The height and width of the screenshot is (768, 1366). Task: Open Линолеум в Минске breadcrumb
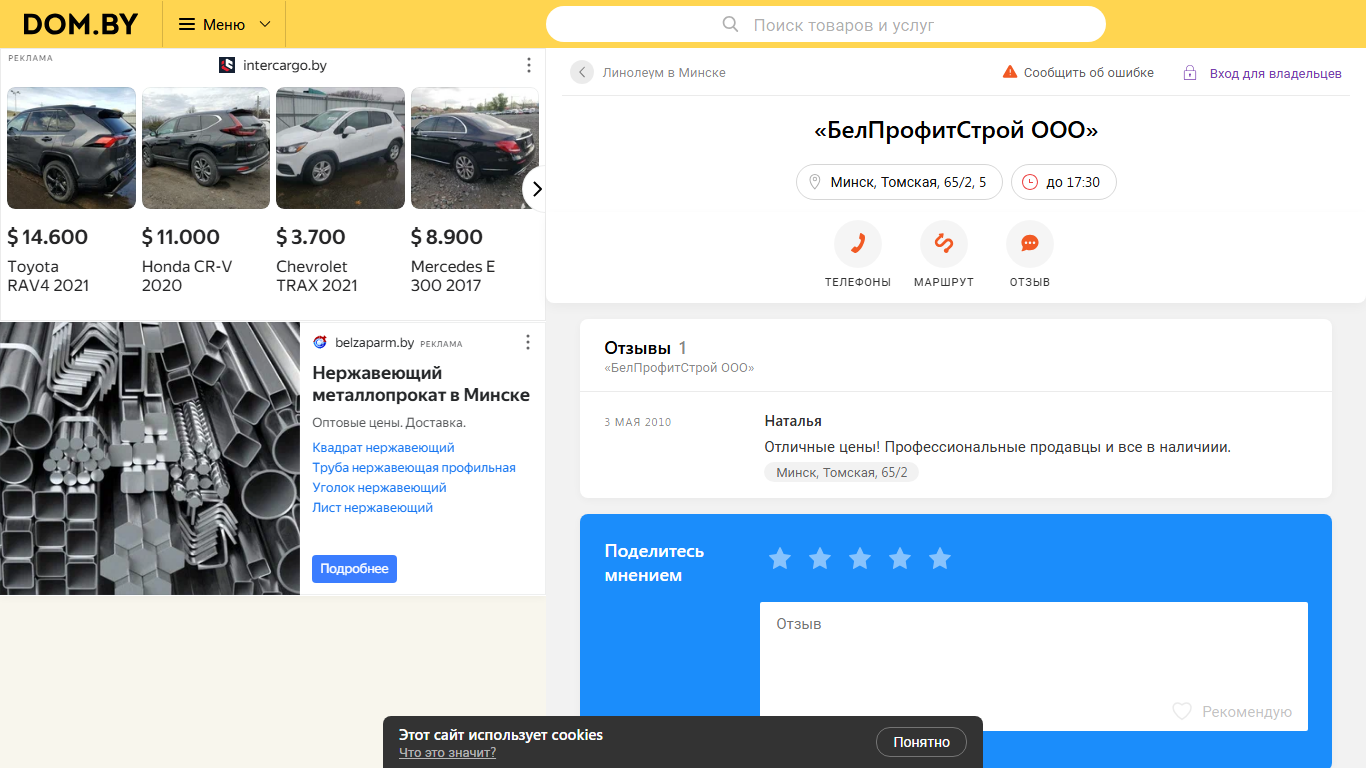tap(664, 73)
